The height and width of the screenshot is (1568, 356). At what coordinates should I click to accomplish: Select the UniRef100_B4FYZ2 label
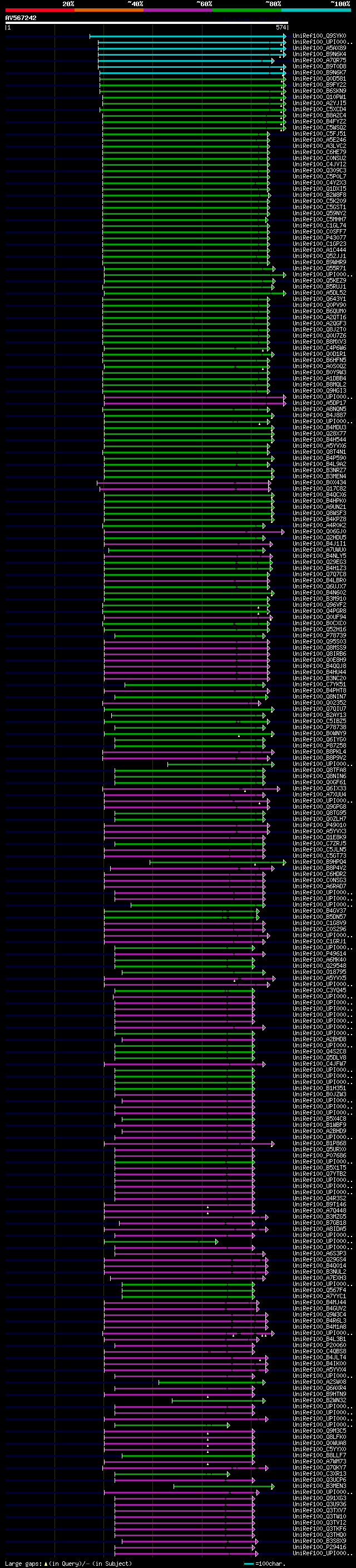tap(319, 121)
